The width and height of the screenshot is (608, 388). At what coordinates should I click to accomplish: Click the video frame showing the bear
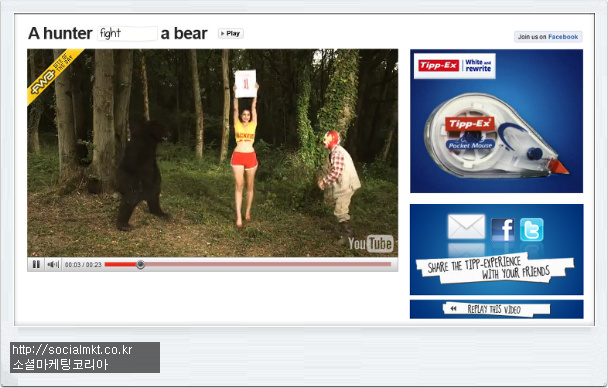coord(212,153)
